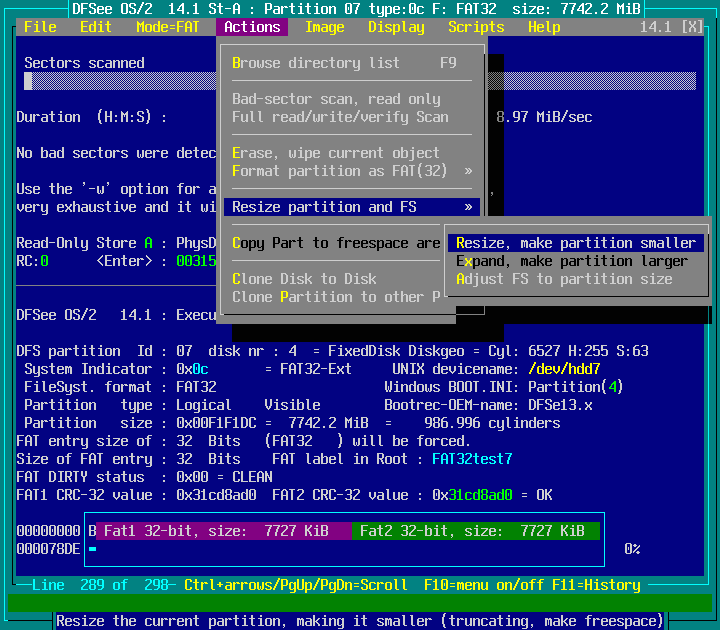
Task: Choose Adjust FS to partition size
Action: [564, 279]
